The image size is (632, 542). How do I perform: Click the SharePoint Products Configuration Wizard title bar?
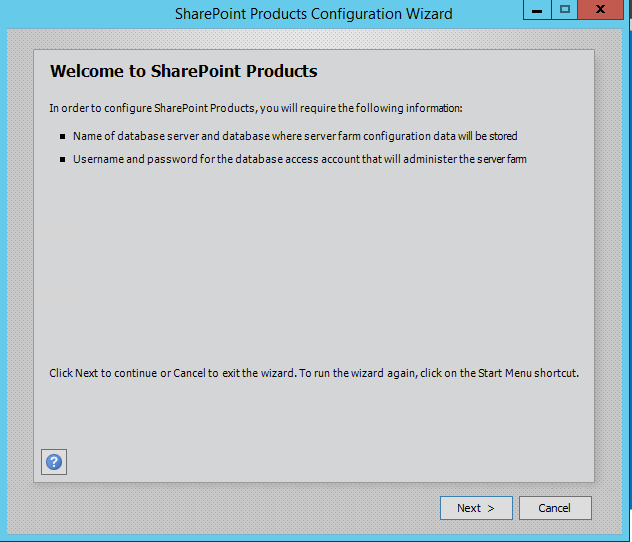click(x=314, y=14)
